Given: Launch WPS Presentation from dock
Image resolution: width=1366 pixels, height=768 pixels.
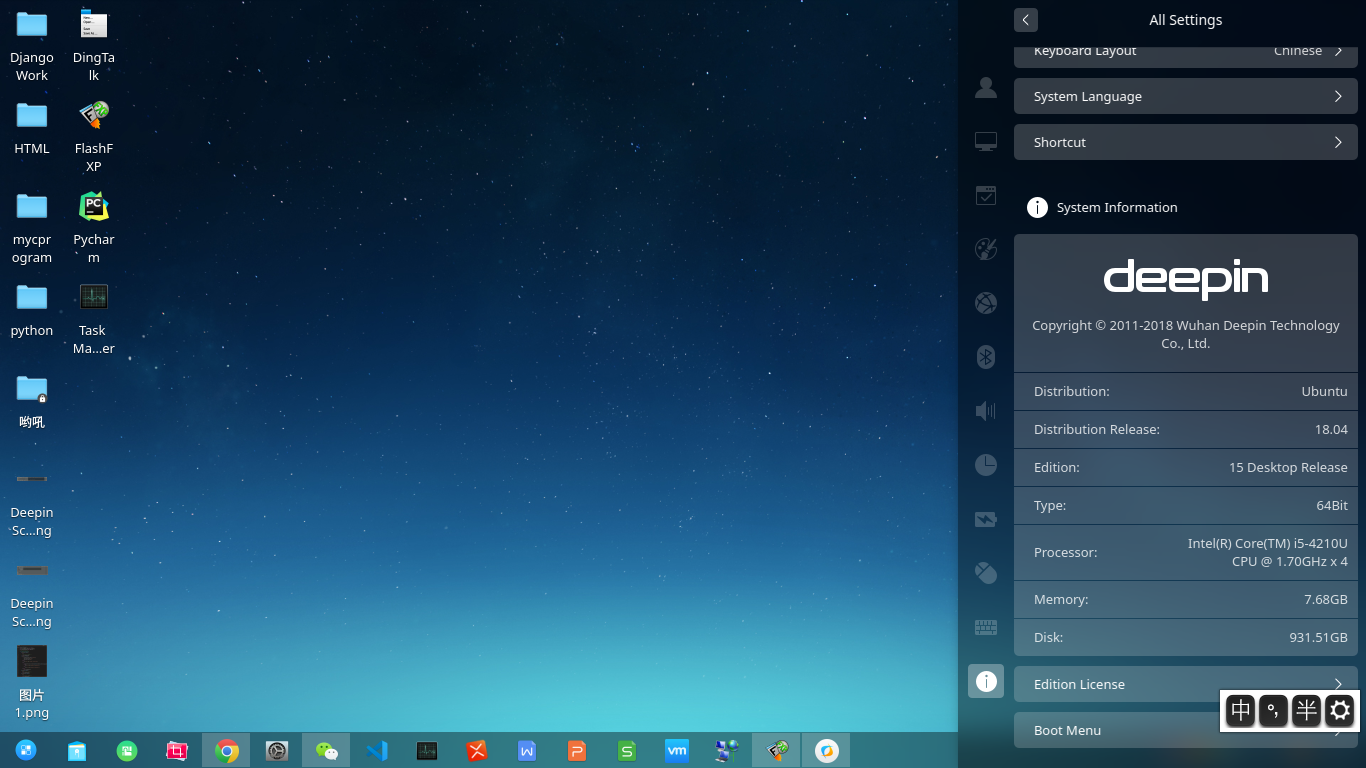Looking at the screenshot, I should 577,750.
